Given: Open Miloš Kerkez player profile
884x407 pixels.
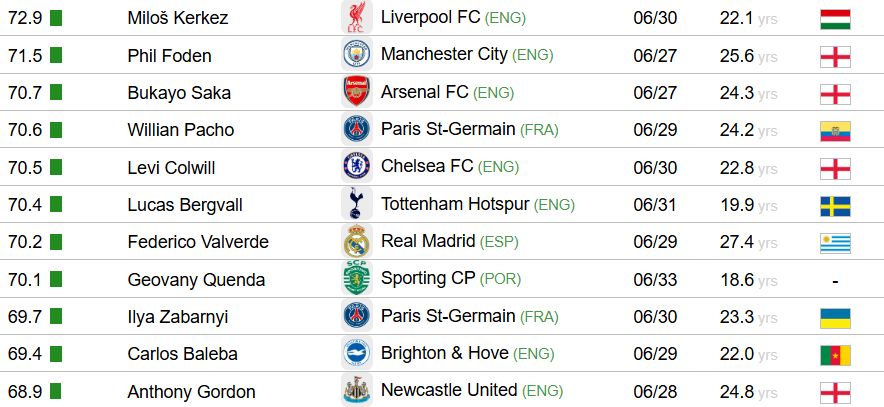Looking at the screenshot, I should (178, 19).
